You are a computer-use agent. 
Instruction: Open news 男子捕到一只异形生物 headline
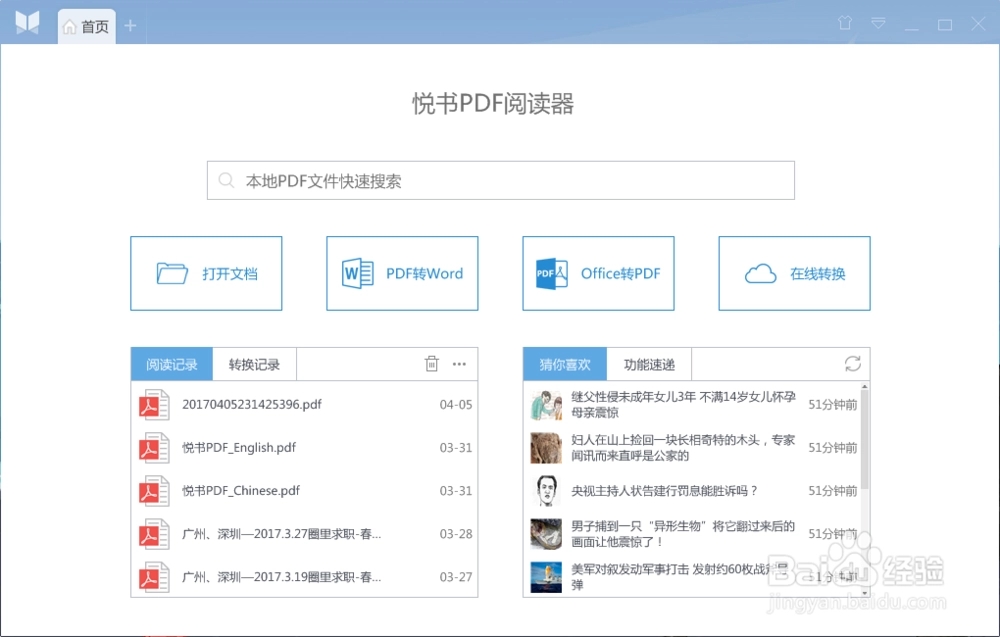click(683, 534)
